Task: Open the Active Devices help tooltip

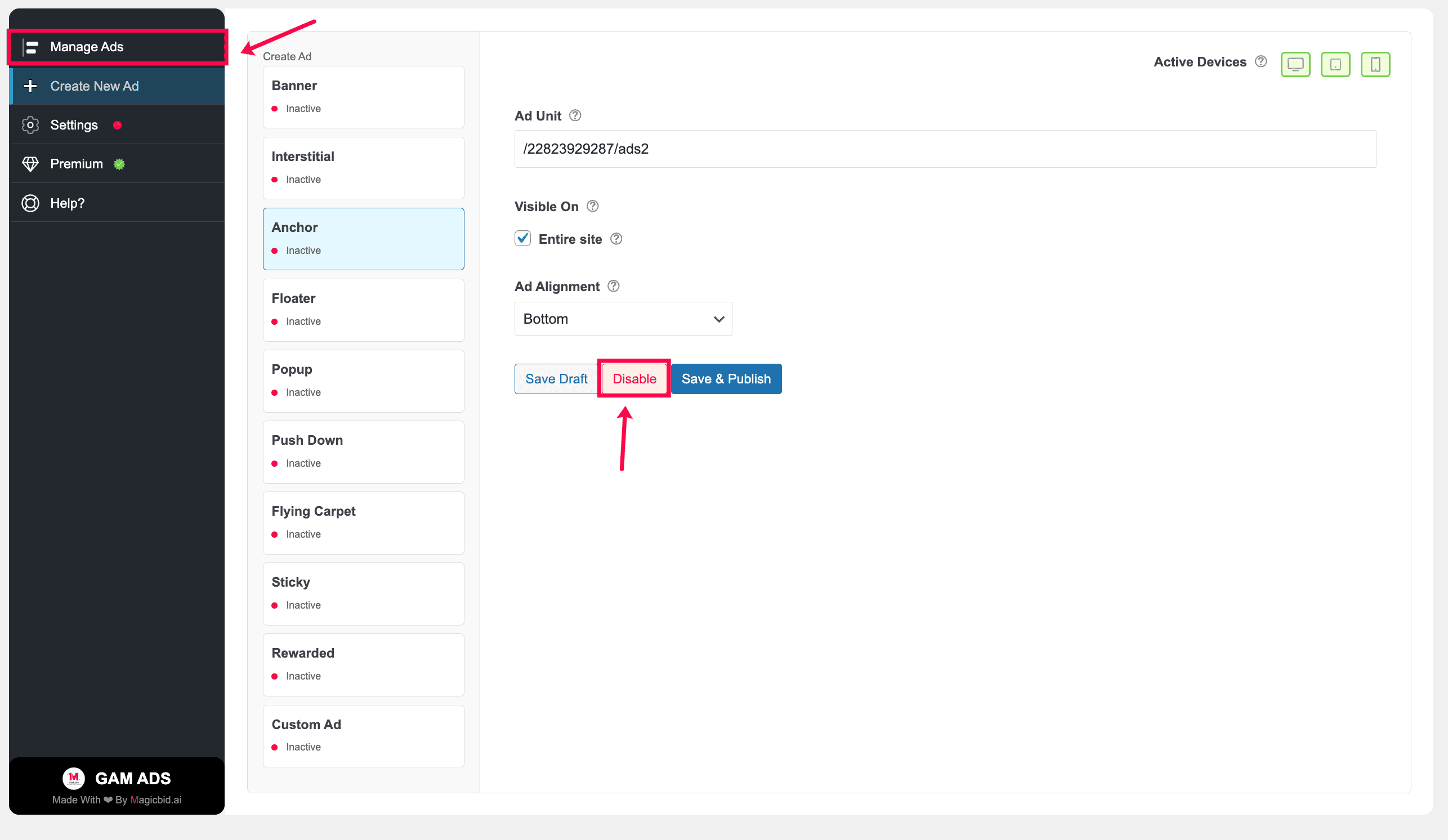Action: [x=1261, y=61]
